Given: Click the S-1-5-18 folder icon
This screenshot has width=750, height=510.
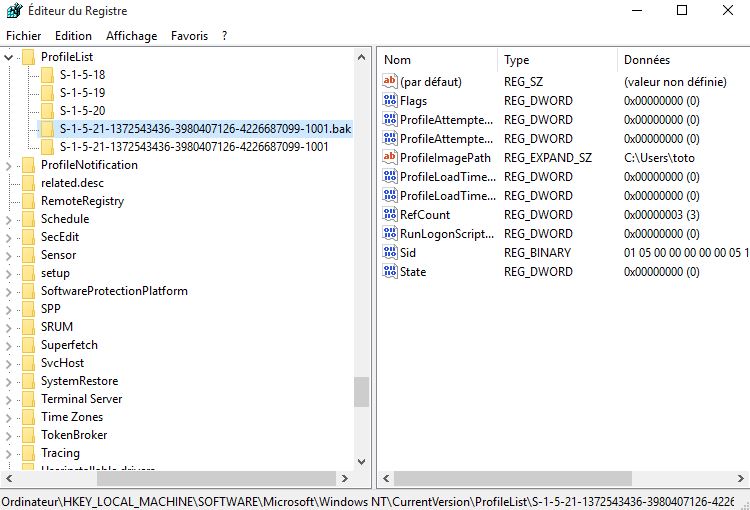Looking at the screenshot, I should coord(47,75).
